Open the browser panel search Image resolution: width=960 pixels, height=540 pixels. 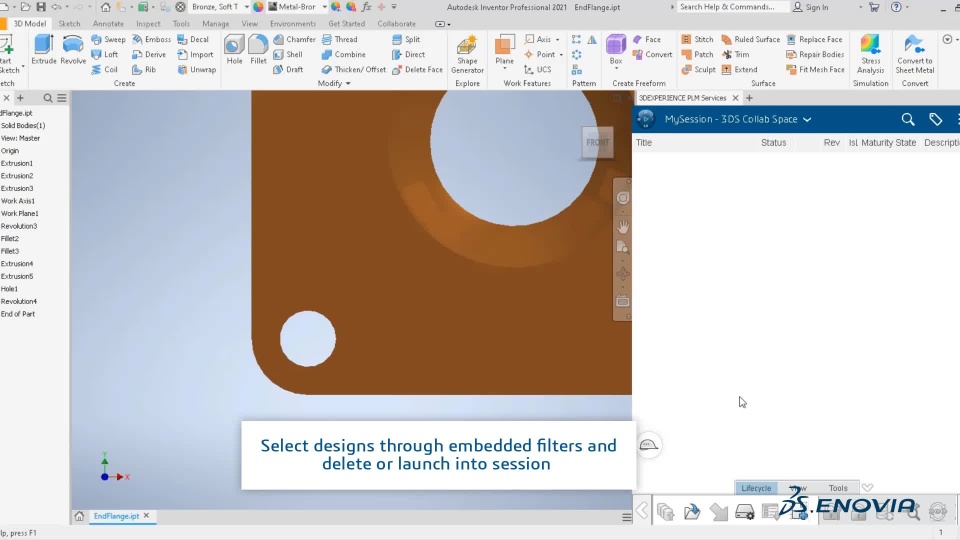point(48,98)
